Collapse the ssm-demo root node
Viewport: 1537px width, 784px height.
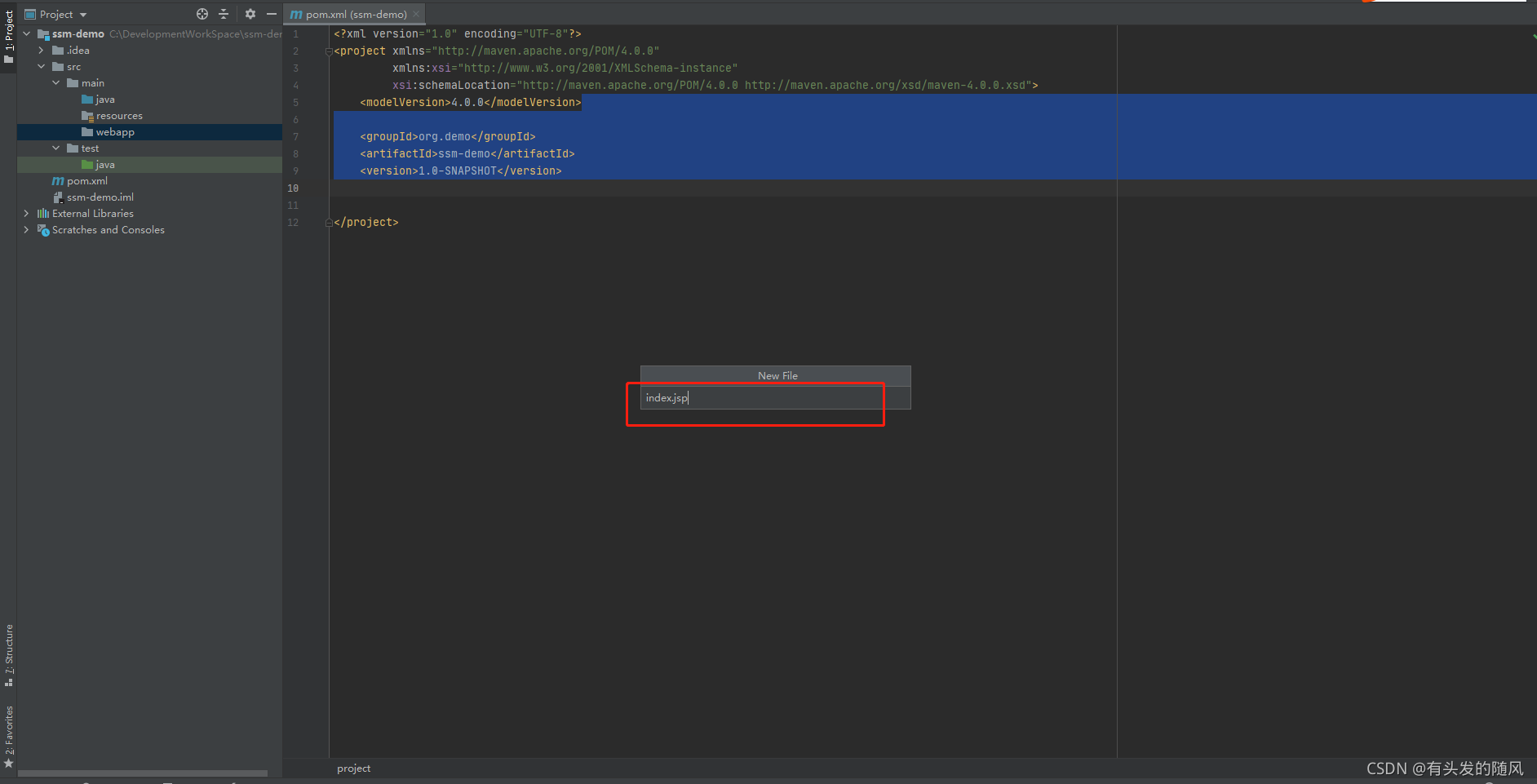(x=27, y=33)
